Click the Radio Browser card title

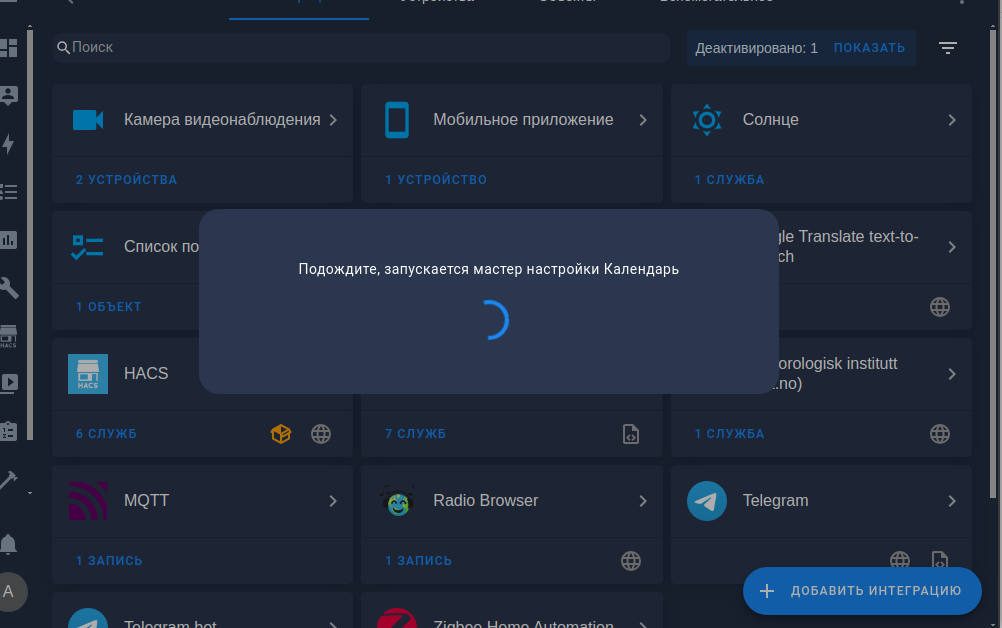click(x=486, y=500)
